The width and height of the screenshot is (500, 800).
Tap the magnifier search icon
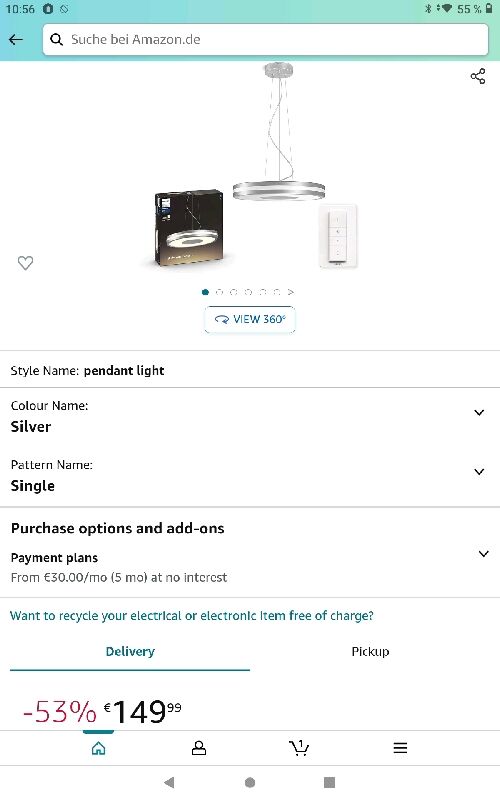tap(57, 39)
